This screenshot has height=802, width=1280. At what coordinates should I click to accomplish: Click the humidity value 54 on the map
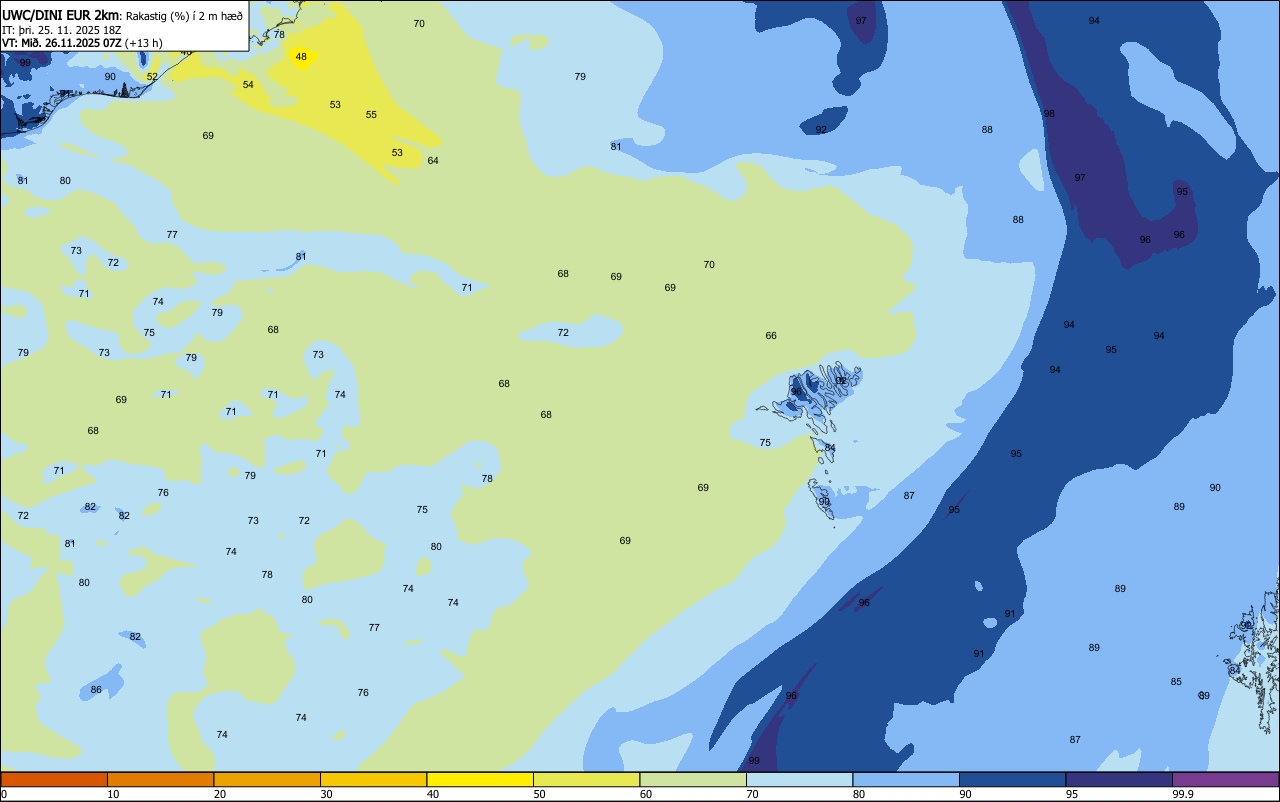point(248,85)
